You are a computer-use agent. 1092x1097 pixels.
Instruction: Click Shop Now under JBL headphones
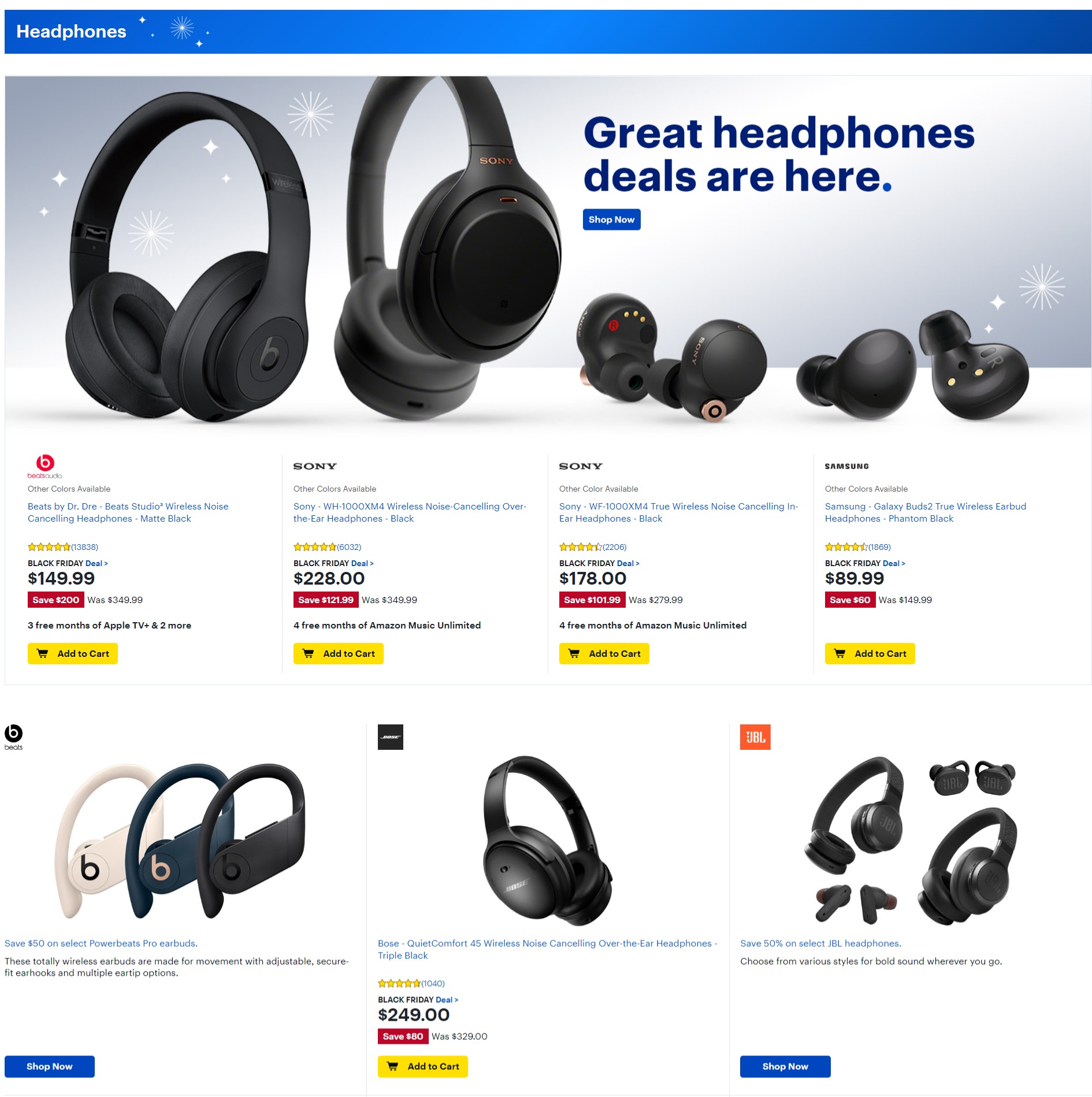click(x=785, y=1067)
